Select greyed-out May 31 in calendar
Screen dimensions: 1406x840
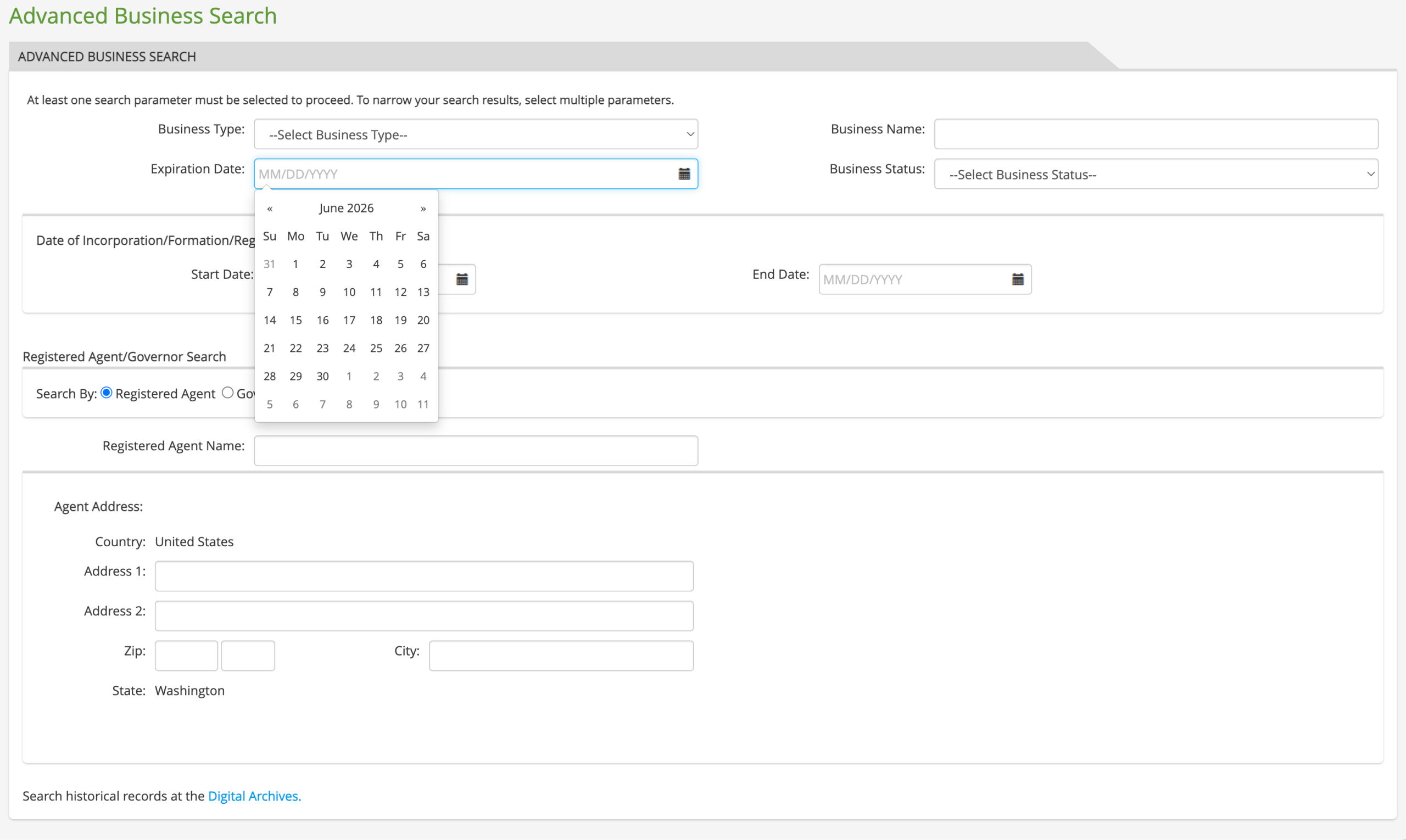(x=270, y=264)
